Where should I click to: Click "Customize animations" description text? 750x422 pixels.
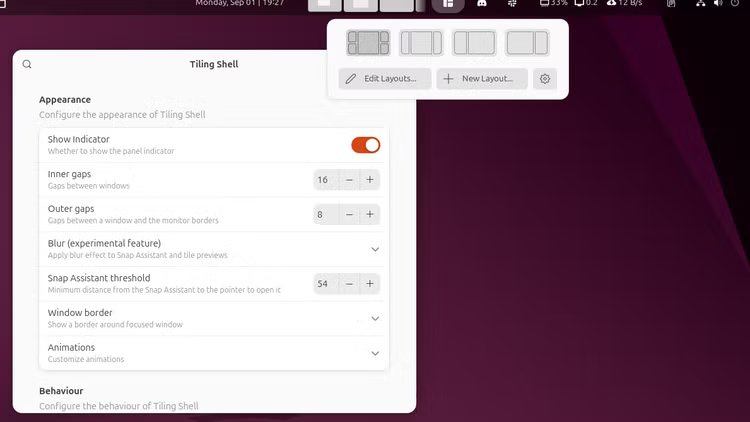click(x=86, y=359)
